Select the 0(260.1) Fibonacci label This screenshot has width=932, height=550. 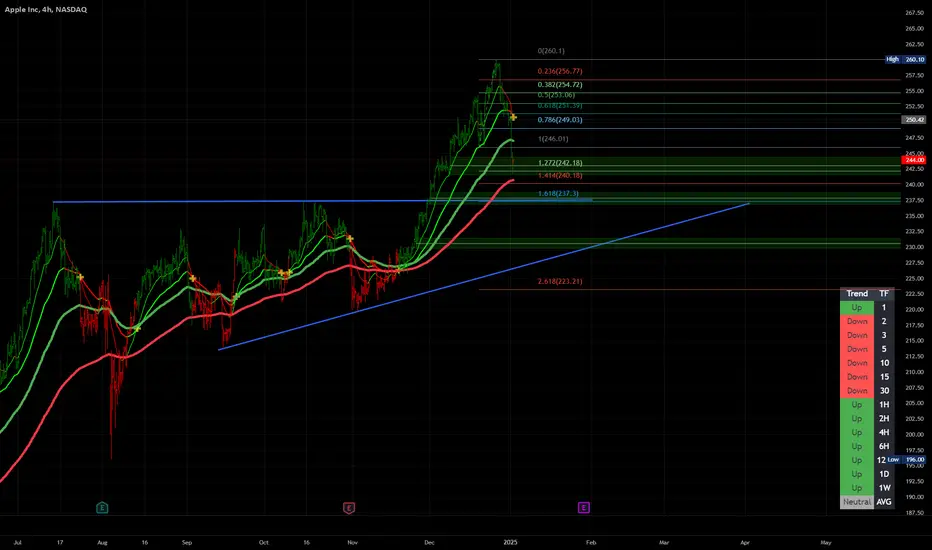(x=551, y=51)
